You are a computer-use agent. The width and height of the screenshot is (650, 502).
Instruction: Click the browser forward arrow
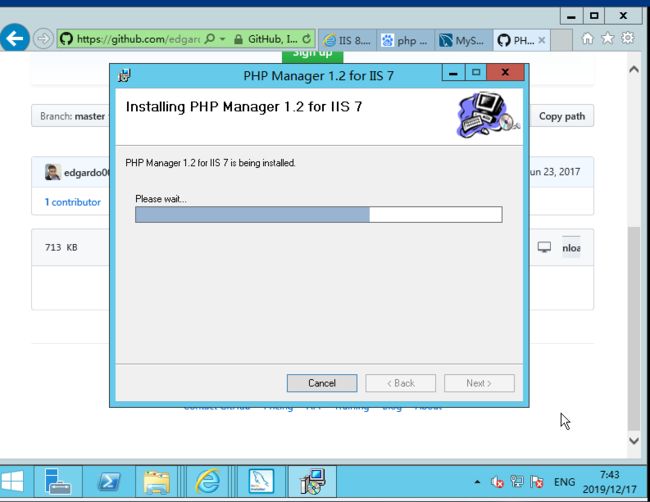click(x=43, y=39)
